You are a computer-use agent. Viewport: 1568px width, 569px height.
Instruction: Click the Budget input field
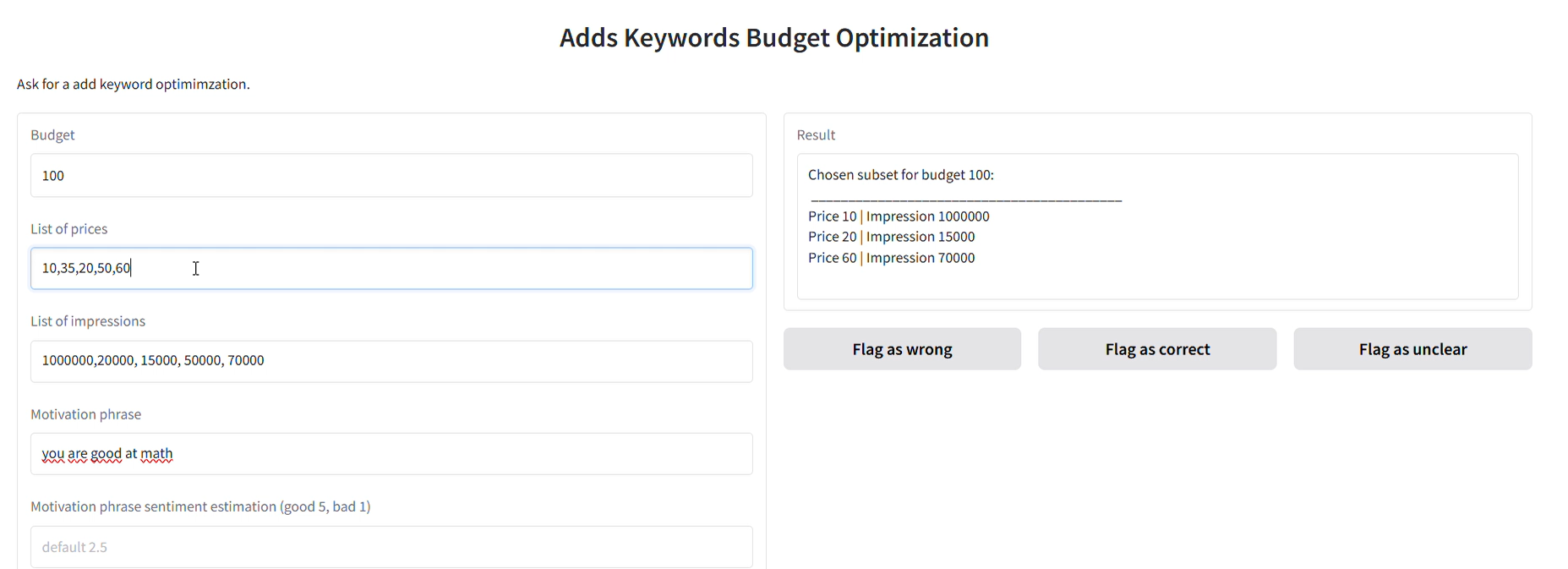pos(391,176)
